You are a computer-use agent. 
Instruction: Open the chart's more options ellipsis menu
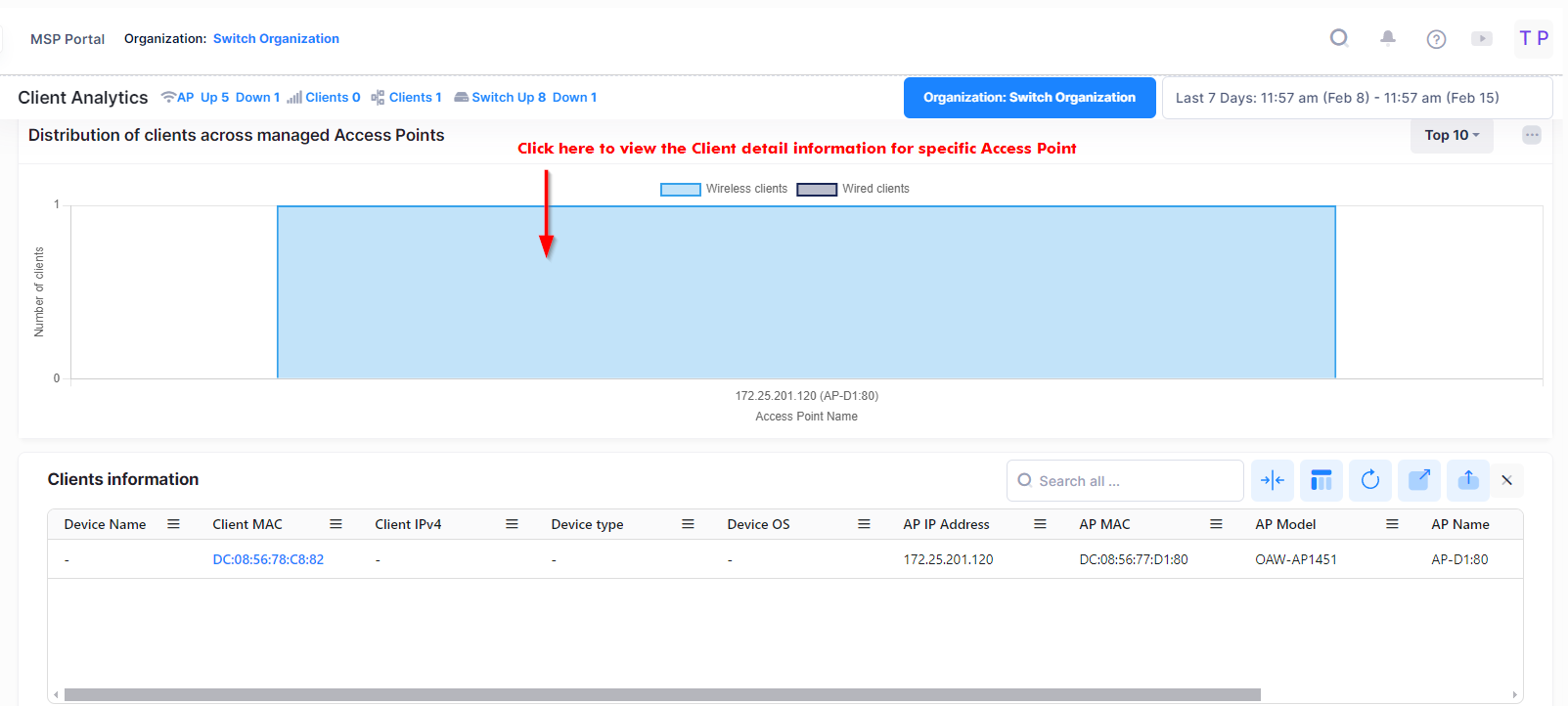[x=1531, y=135]
